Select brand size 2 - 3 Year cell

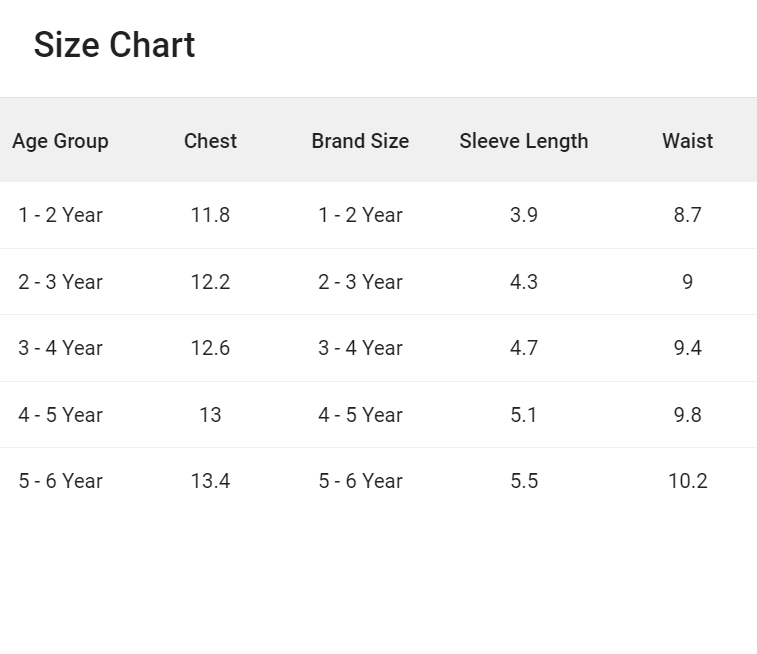point(360,282)
